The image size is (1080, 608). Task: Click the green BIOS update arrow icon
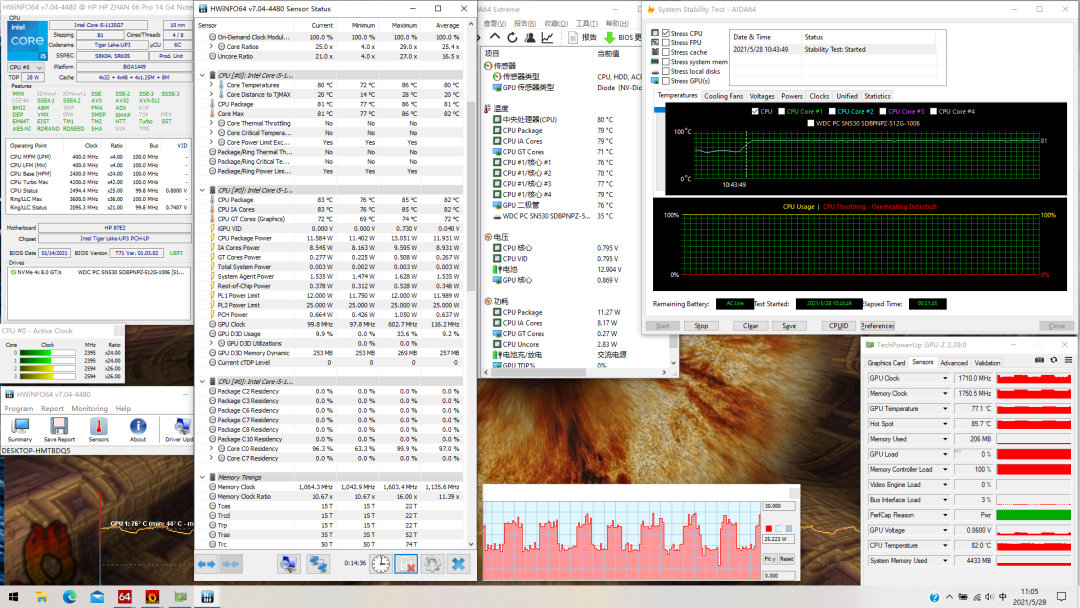tap(610, 37)
